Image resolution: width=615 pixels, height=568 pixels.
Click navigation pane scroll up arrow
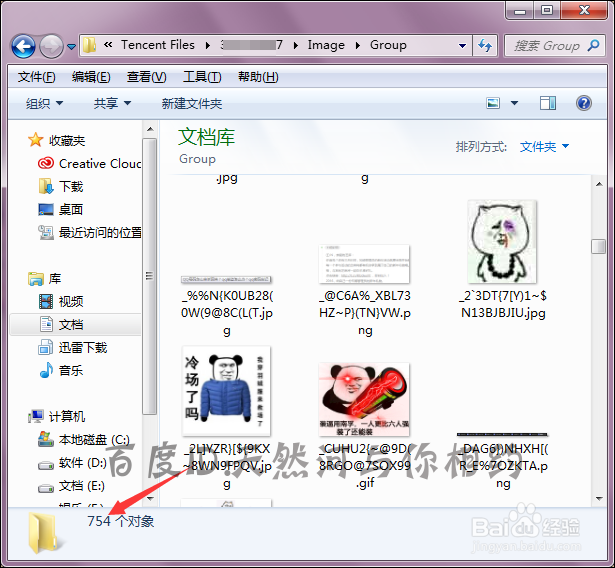[150, 129]
